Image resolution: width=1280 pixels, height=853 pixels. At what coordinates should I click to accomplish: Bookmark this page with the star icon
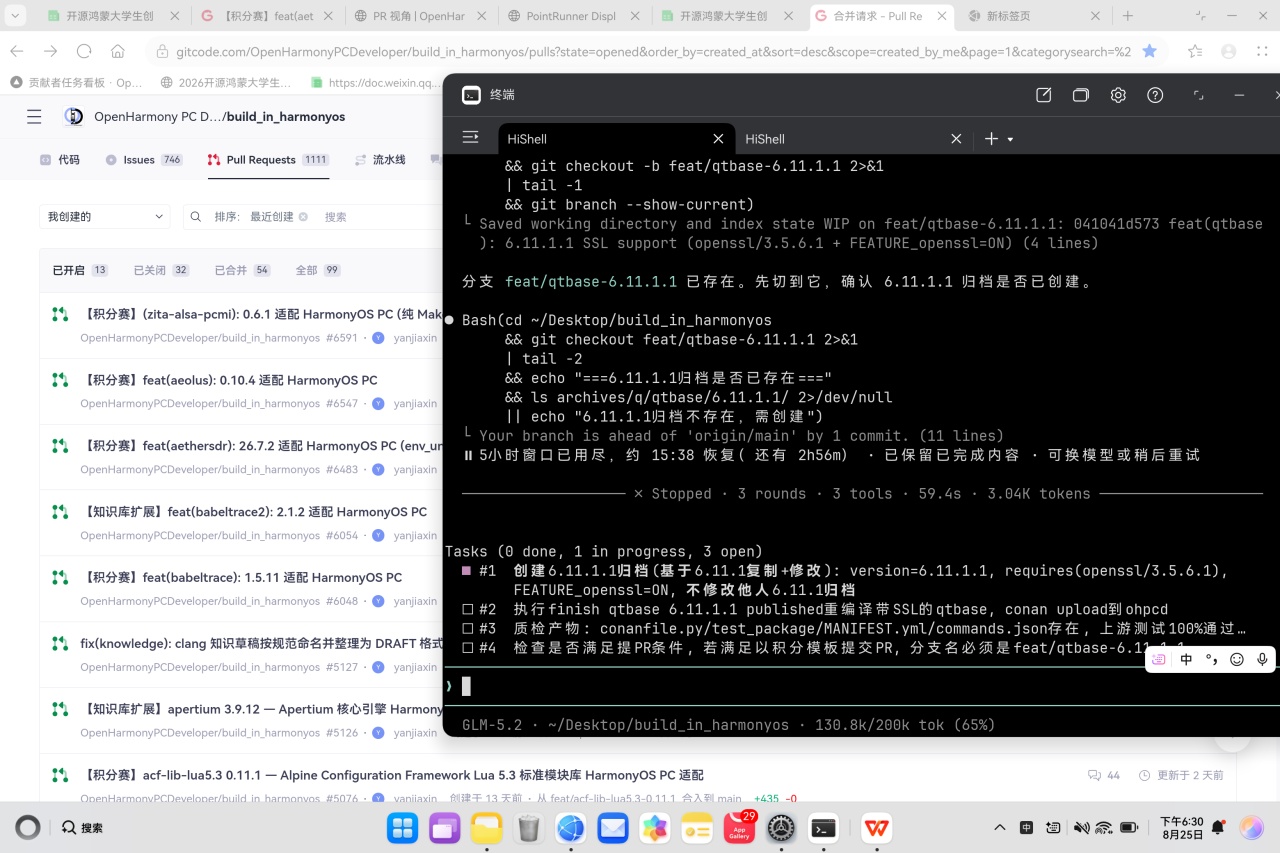(1150, 51)
